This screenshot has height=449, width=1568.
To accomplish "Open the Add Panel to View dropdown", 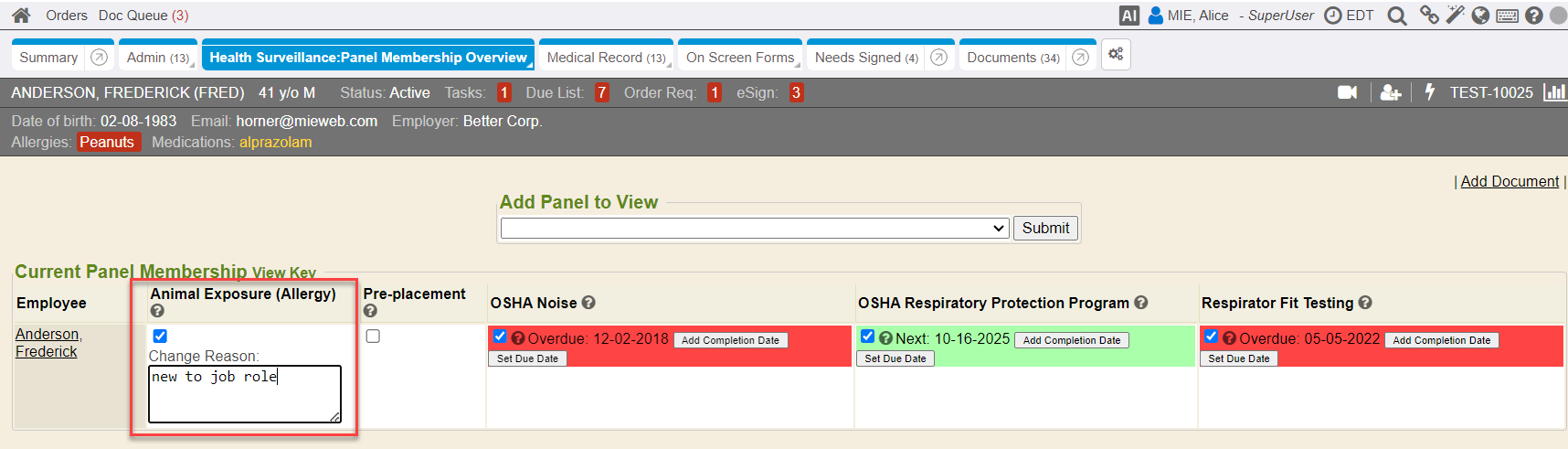I will 754,229.
